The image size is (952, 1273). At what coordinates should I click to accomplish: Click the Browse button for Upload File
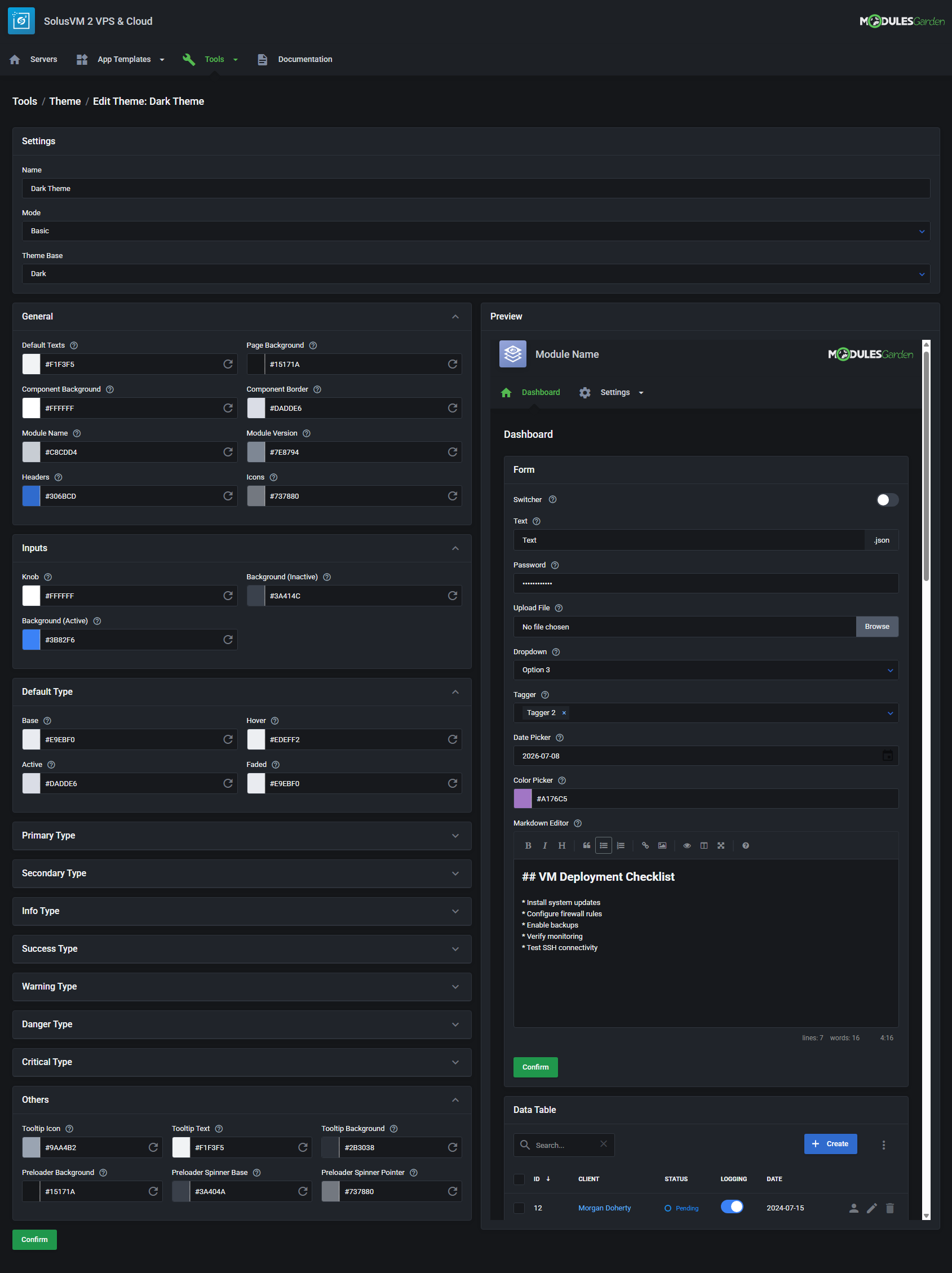(x=876, y=626)
